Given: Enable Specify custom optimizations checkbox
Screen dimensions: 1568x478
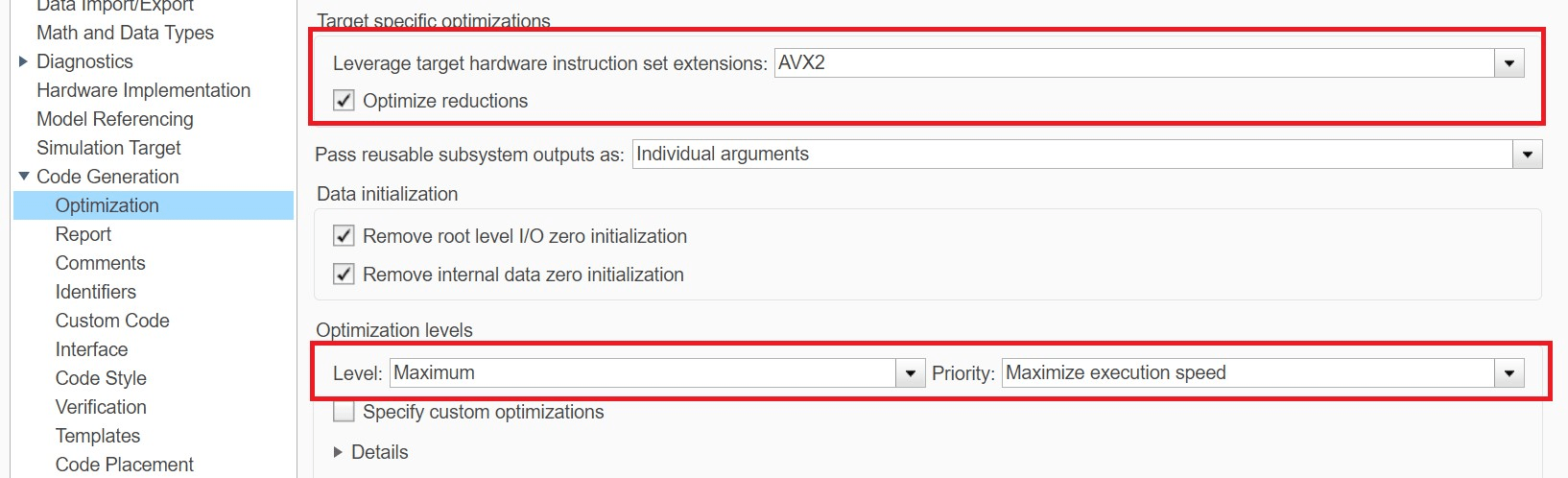Looking at the screenshot, I should [x=344, y=412].
